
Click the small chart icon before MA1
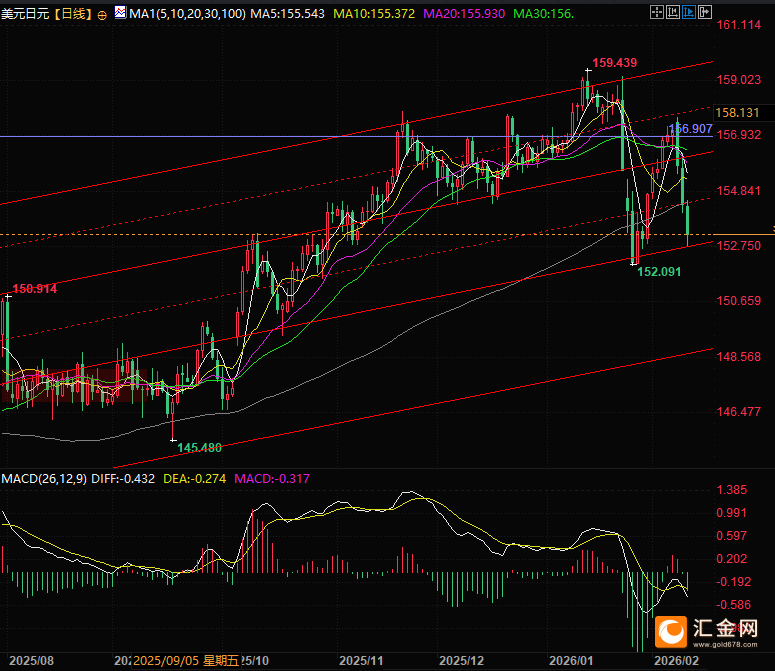(x=121, y=15)
